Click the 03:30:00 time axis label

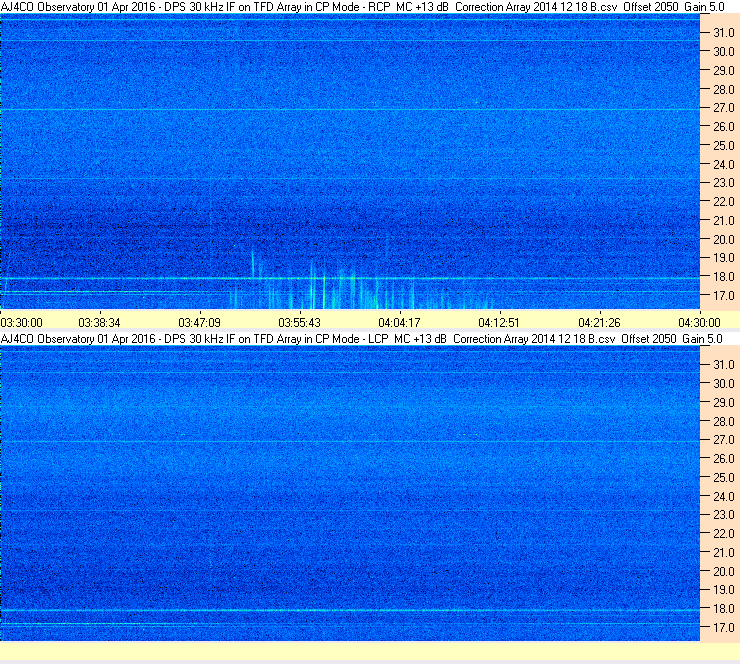pos(22,323)
